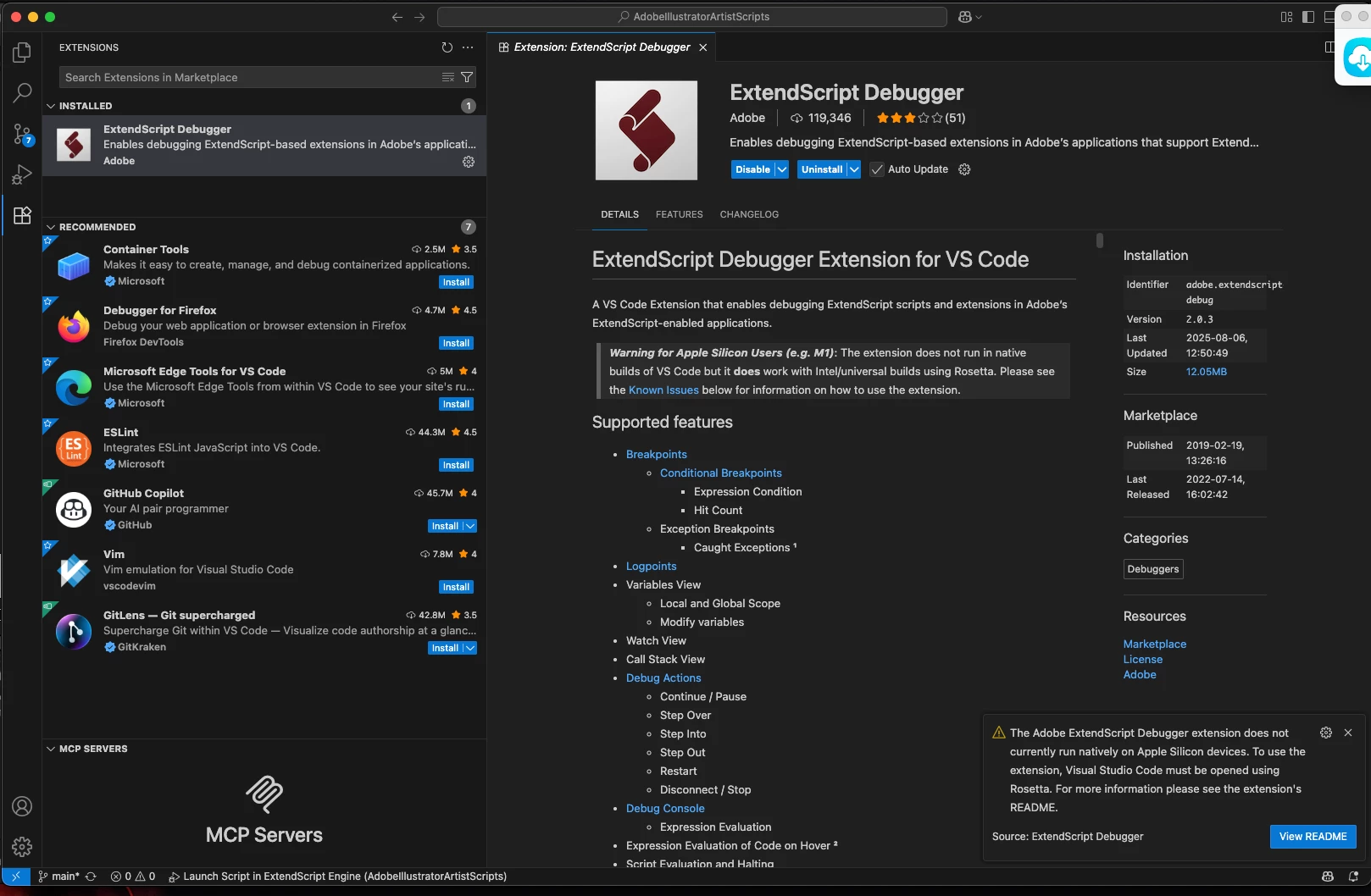Open notifications bell in status bar

pos(1353,877)
